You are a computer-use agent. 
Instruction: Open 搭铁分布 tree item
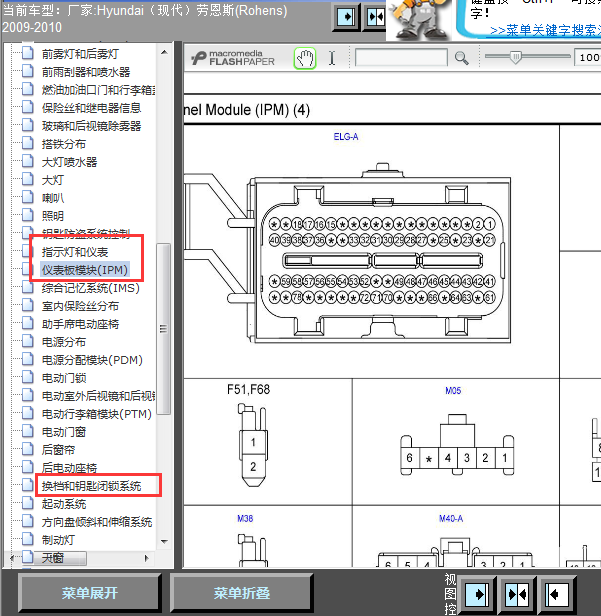[x=64, y=144]
